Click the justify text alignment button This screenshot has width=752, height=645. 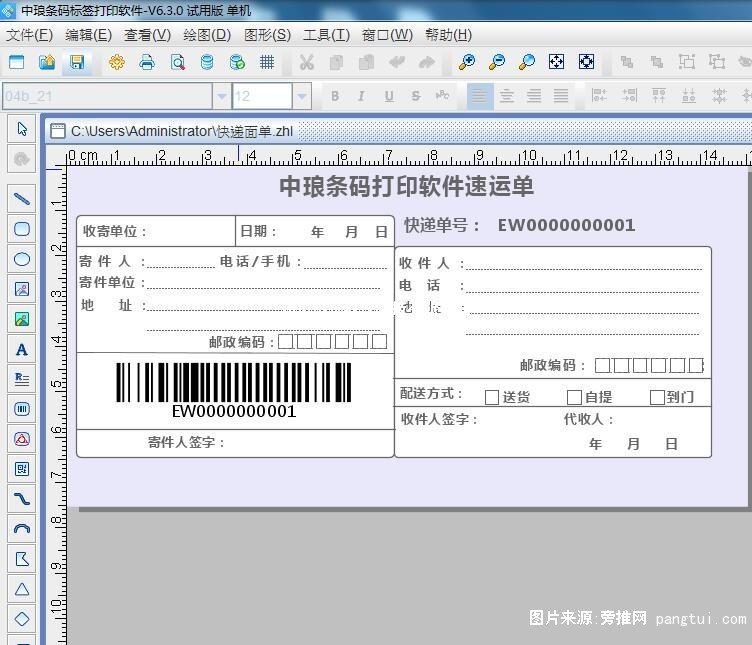(x=561, y=96)
